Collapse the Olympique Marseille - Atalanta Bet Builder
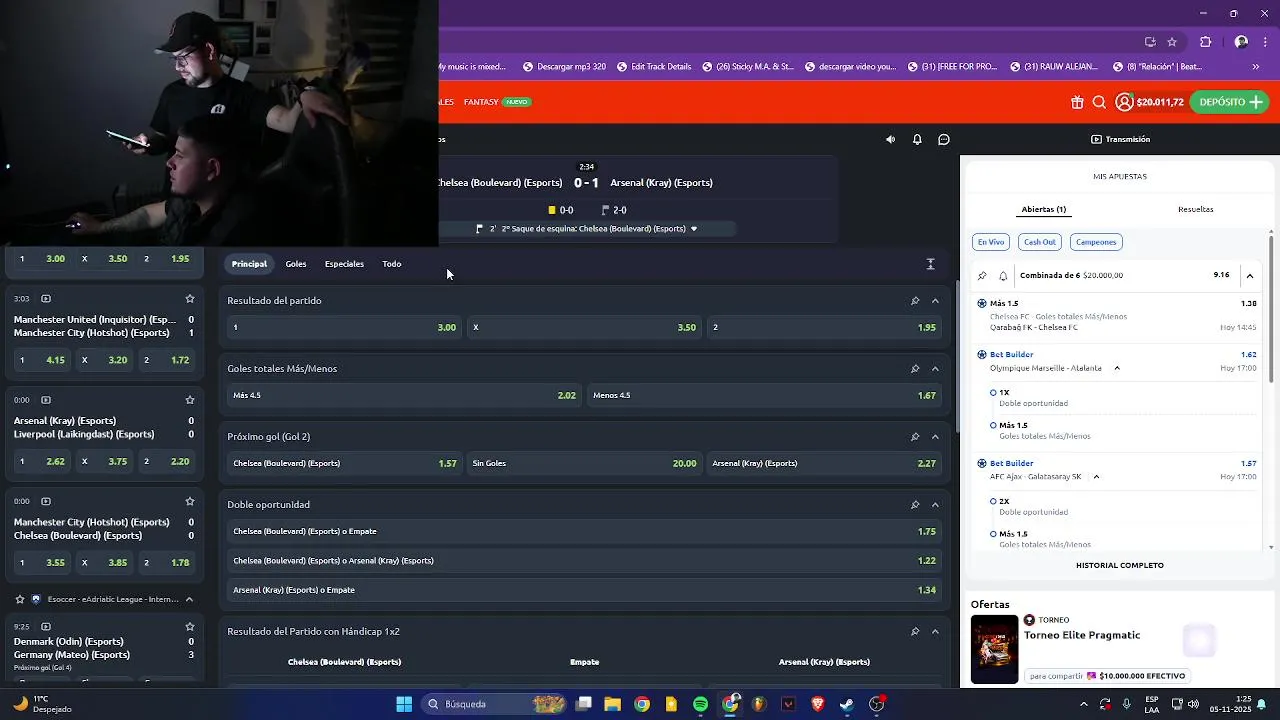The image size is (1280, 720). (x=1117, y=368)
